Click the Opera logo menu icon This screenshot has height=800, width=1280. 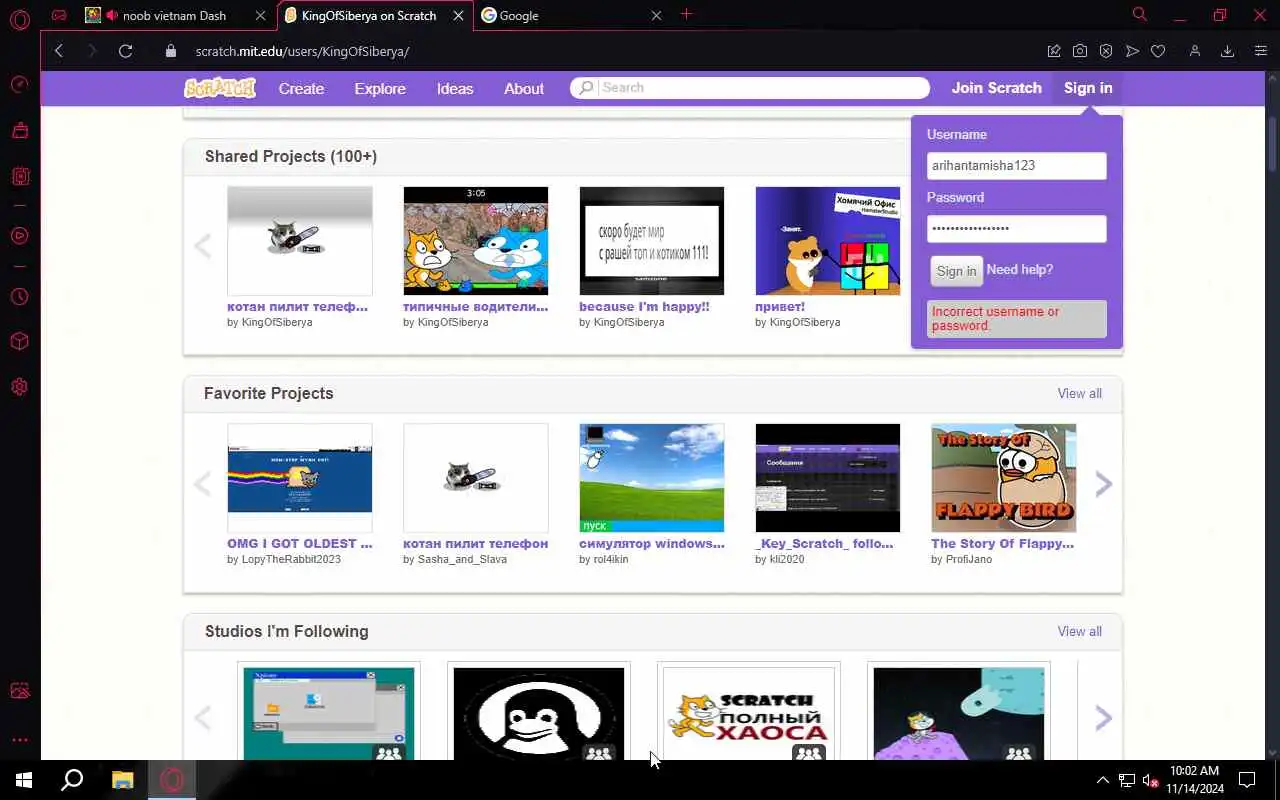click(x=19, y=18)
